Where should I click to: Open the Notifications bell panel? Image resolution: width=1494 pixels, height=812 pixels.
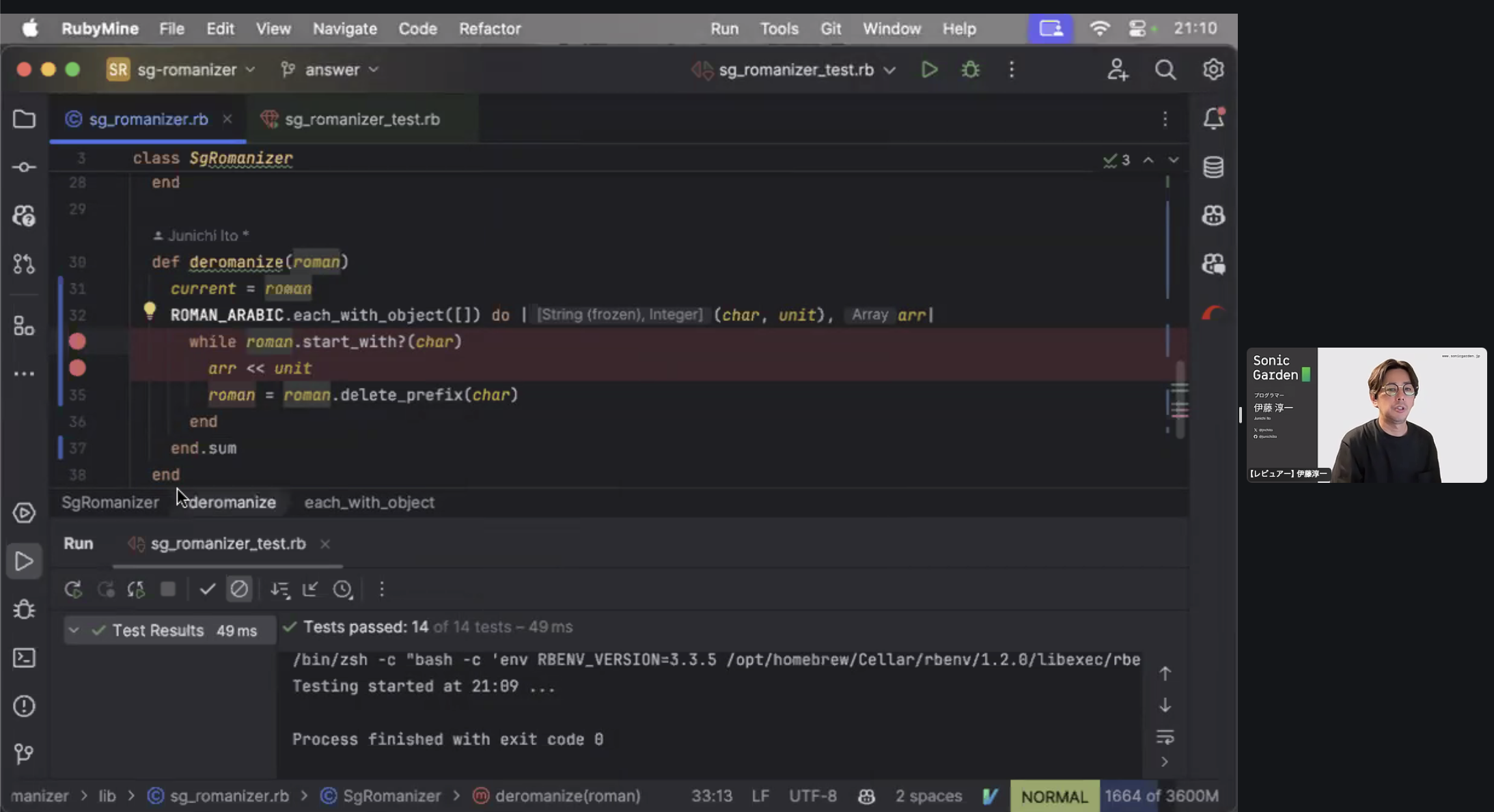click(1213, 119)
